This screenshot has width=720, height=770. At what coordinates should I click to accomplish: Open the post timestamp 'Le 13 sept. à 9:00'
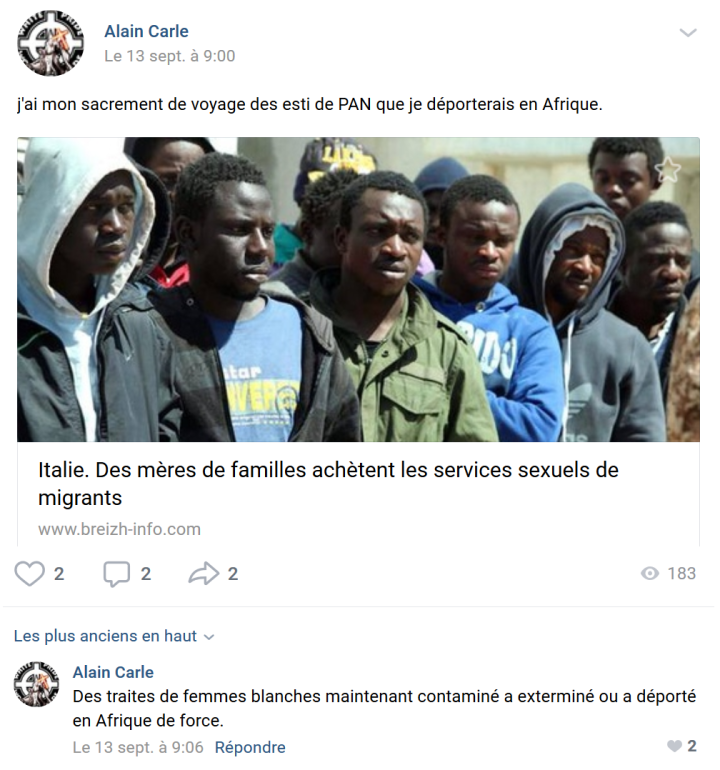pyautogui.click(x=169, y=56)
